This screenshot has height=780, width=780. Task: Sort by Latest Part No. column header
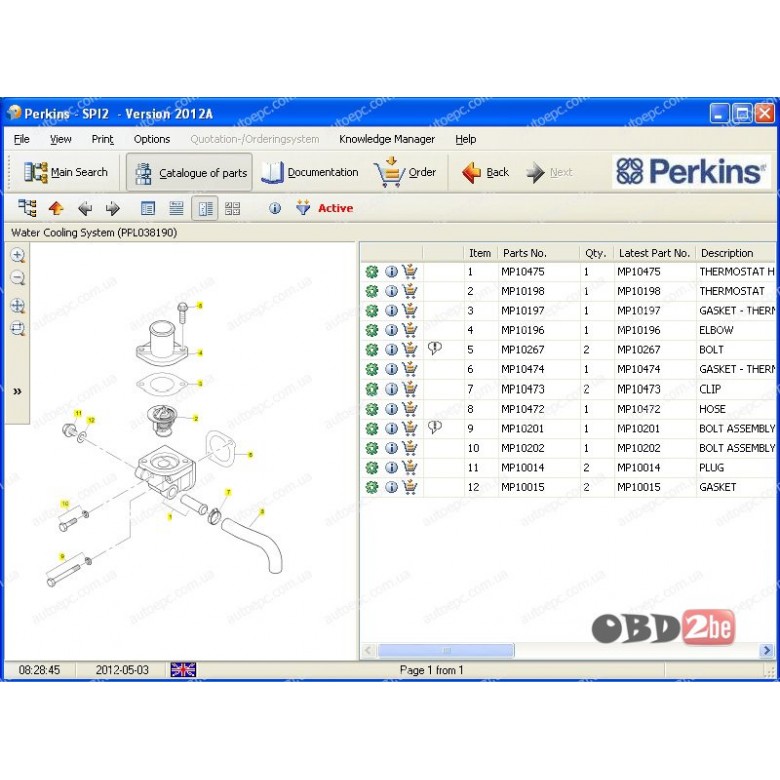655,253
